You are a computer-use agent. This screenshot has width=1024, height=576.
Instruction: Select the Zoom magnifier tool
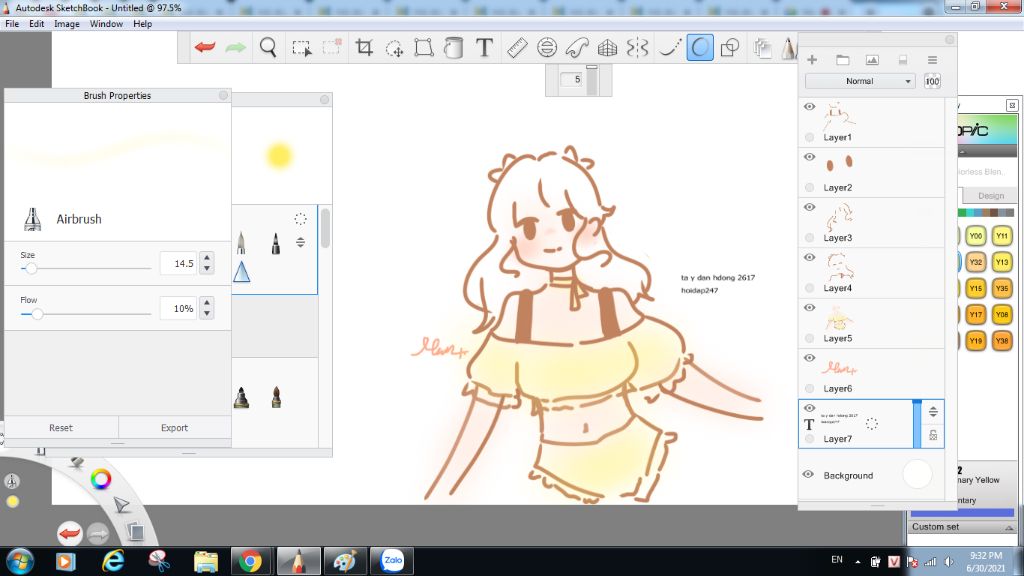(x=268, y=47)
